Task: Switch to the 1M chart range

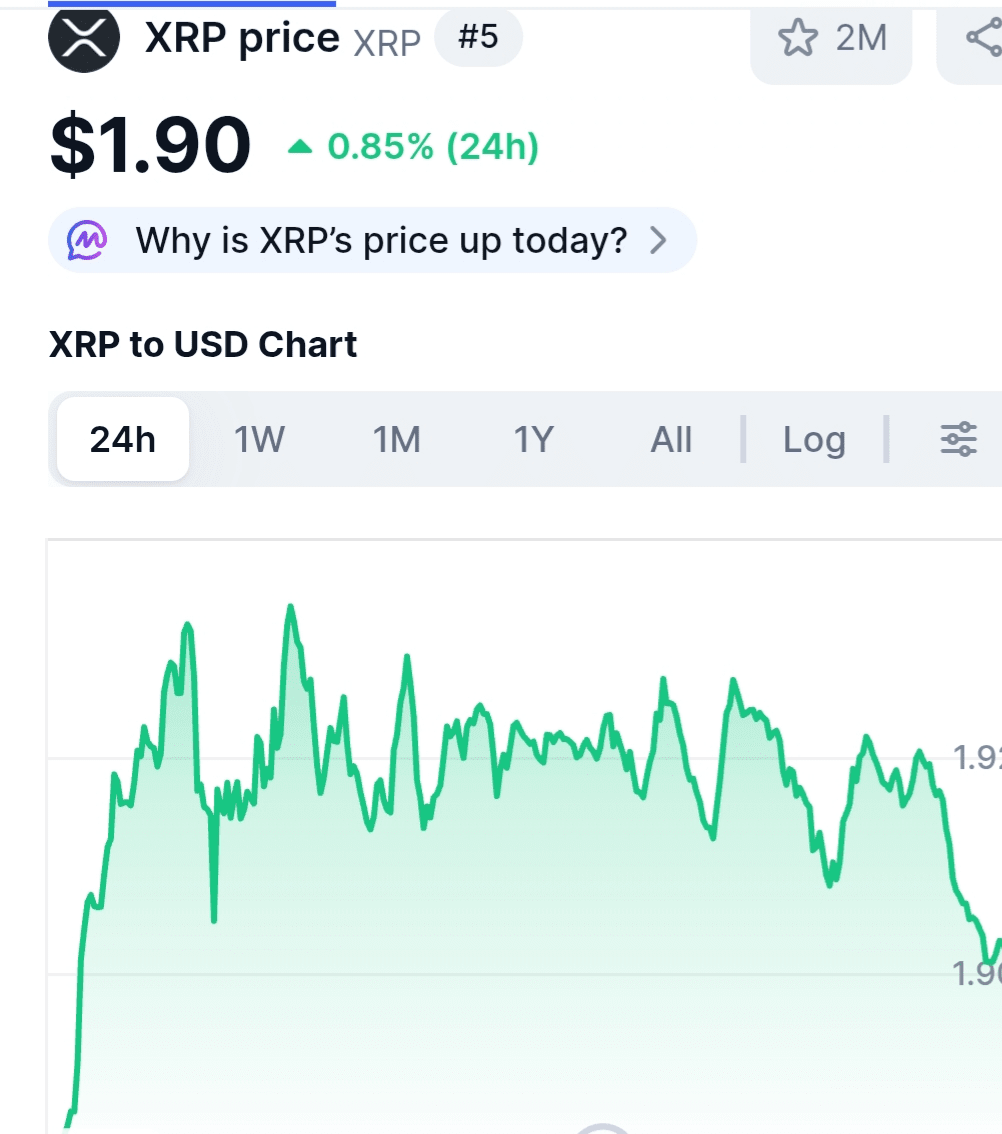Action: (397, 439)
